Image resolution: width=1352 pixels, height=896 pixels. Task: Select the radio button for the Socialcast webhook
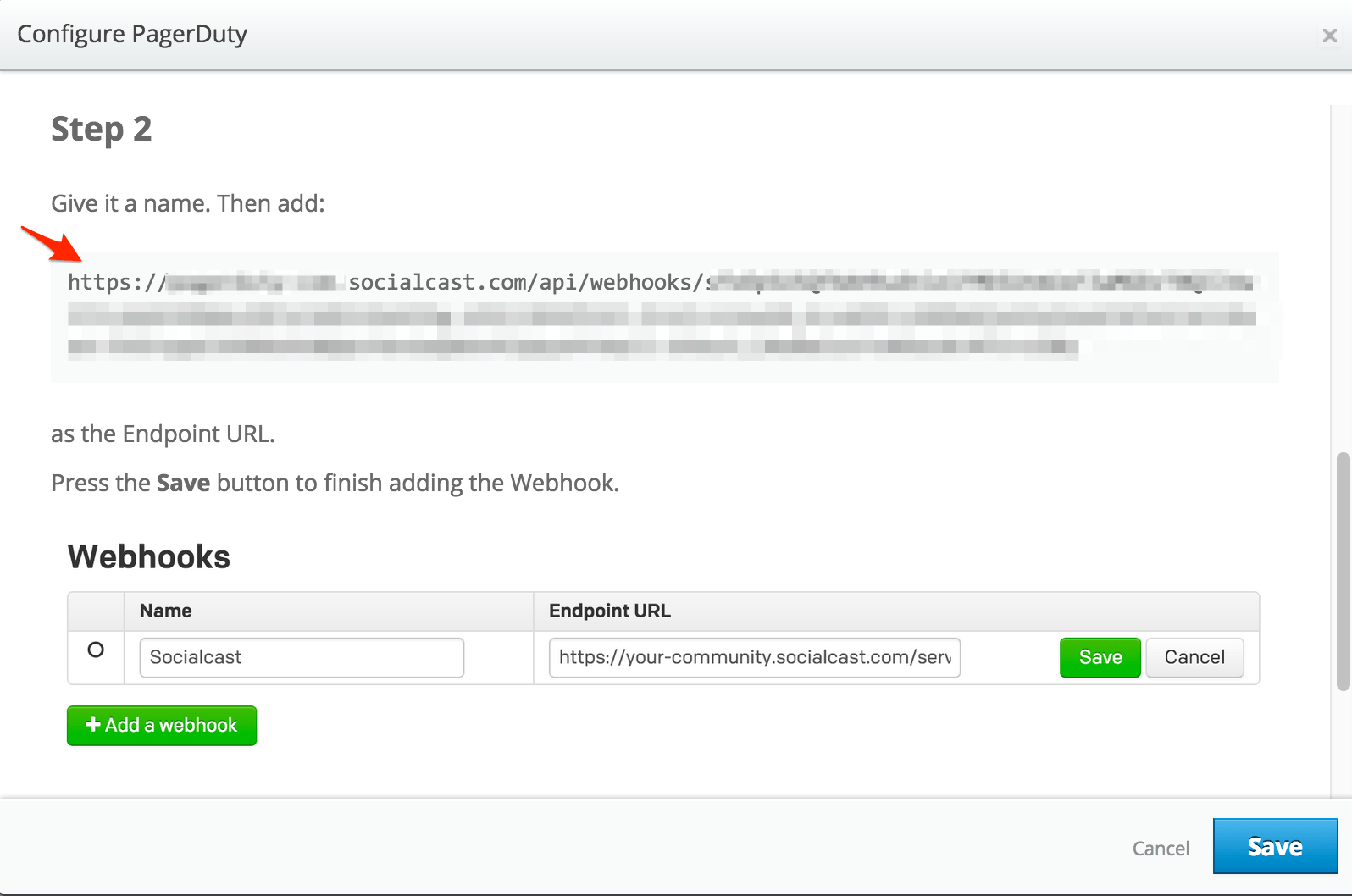click(x=96, y=650)
